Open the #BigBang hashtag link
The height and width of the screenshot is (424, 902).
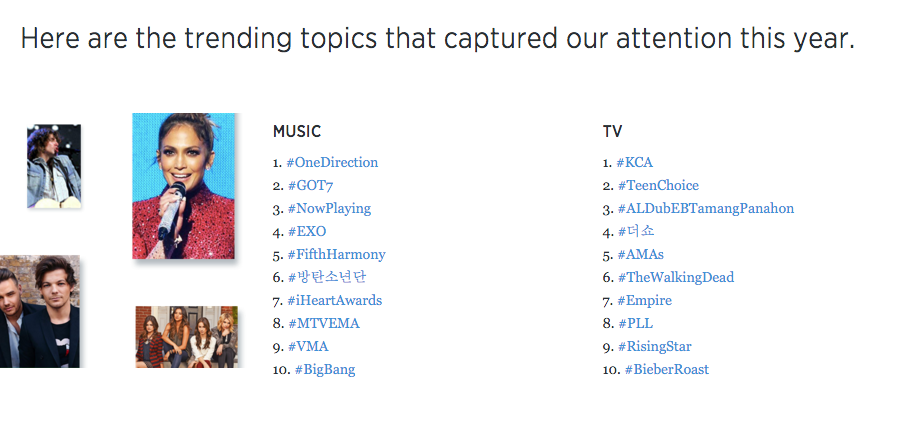(324, 369)
